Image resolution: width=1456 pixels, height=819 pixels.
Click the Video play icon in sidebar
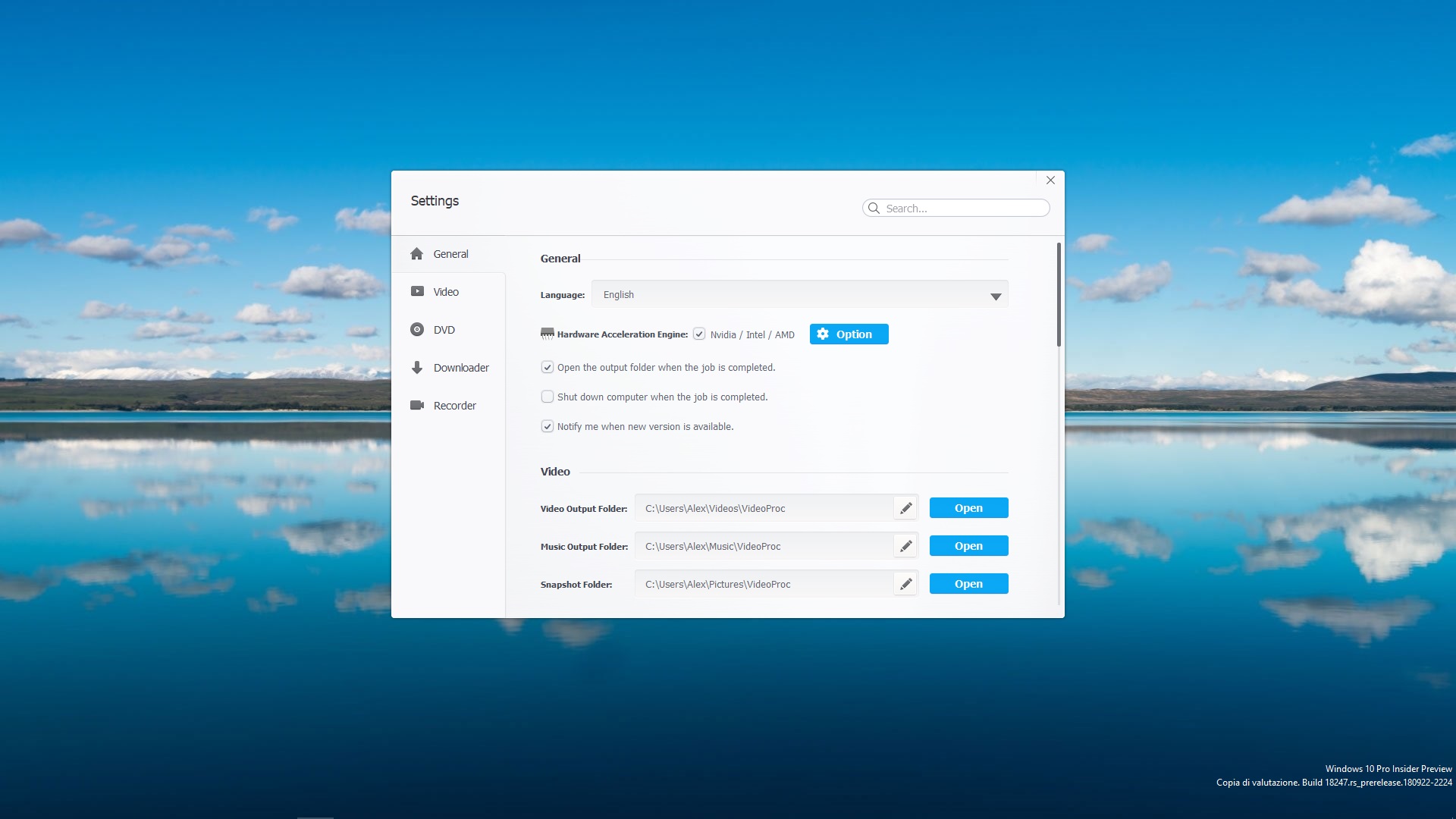point(417,291)
